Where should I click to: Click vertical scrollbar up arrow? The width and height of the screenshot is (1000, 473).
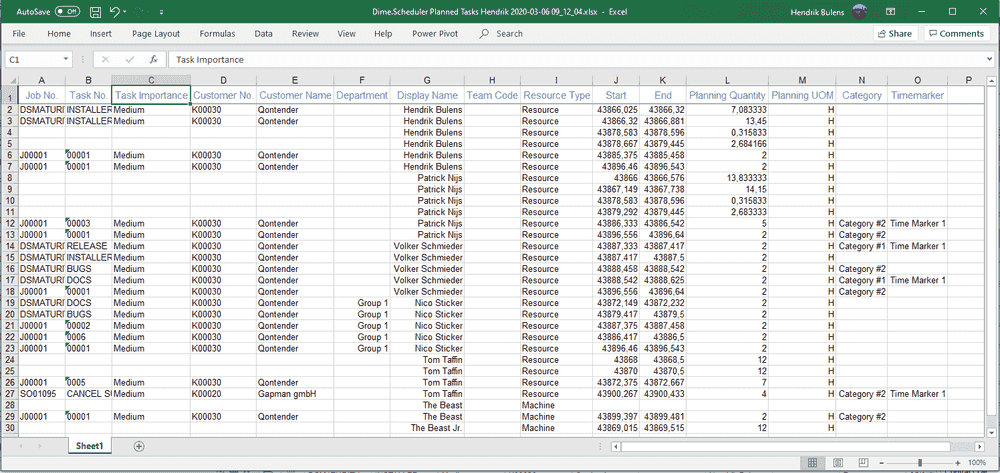991,81
